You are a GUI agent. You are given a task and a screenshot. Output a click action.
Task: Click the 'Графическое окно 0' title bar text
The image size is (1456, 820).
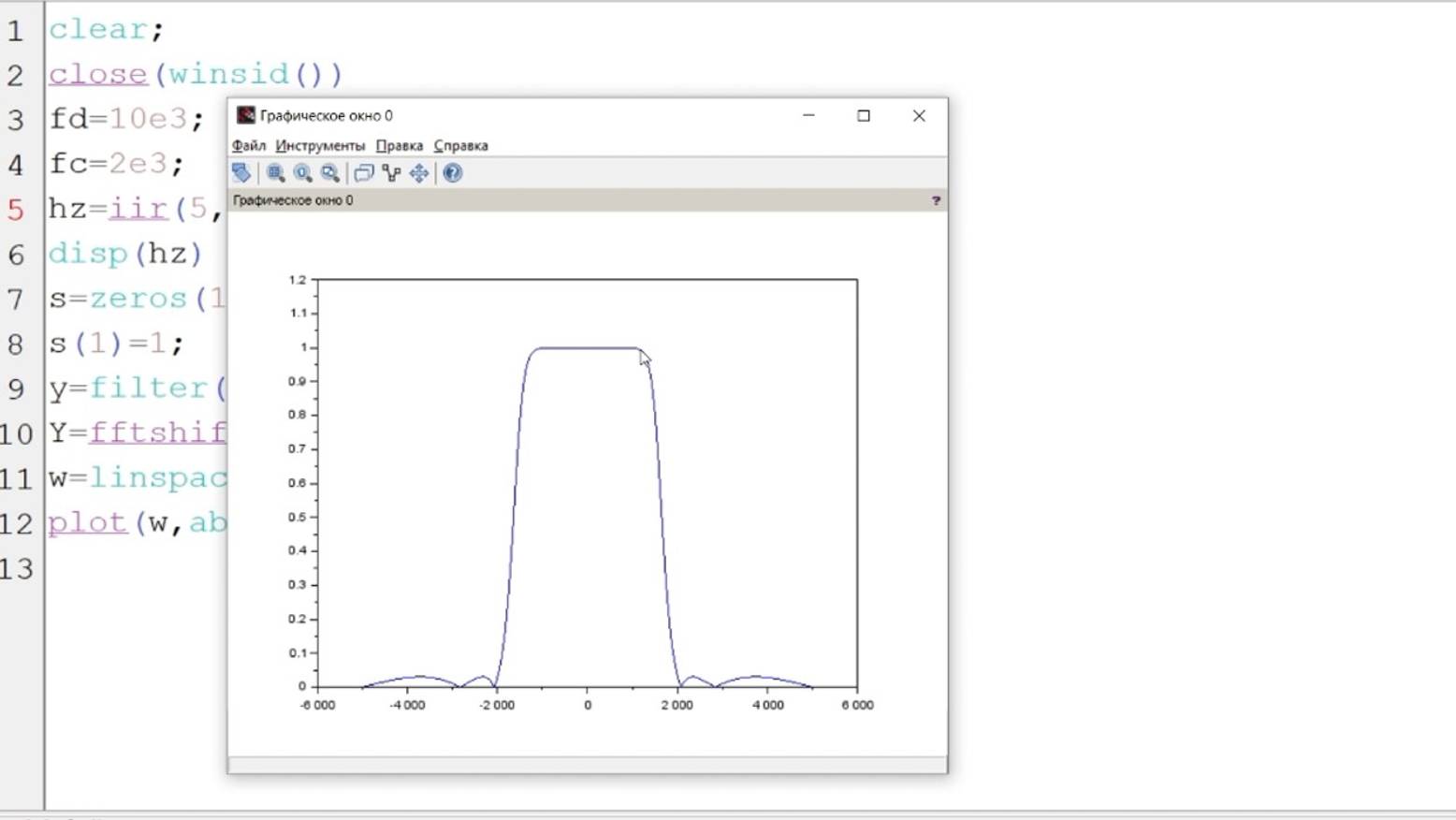[327, 116]
